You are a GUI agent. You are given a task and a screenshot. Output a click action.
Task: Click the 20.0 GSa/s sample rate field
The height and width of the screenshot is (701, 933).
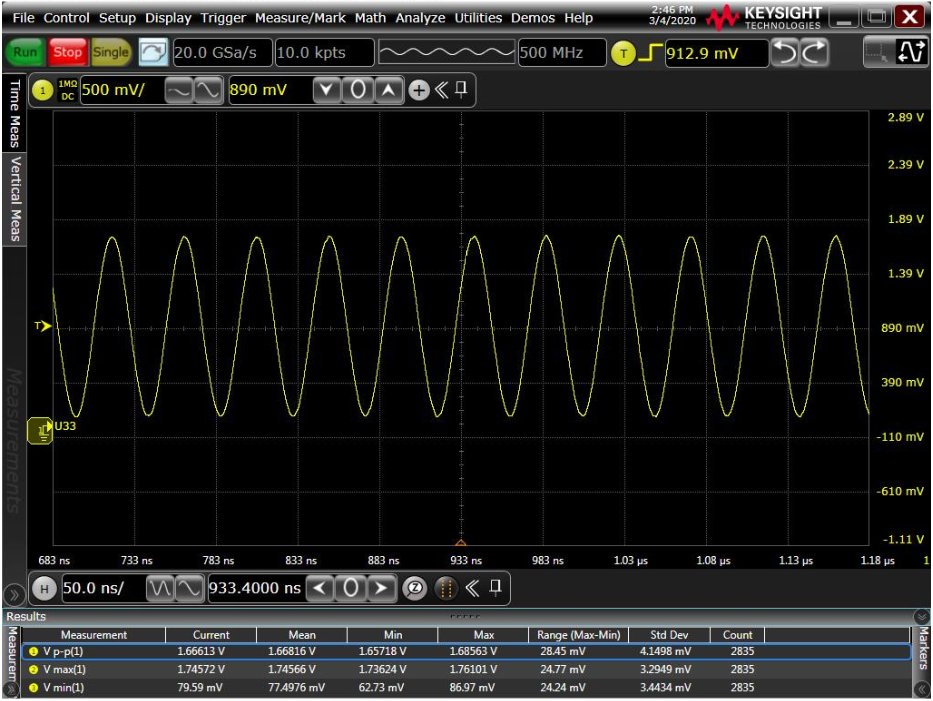pyautogui.click(x=222, y=53)
